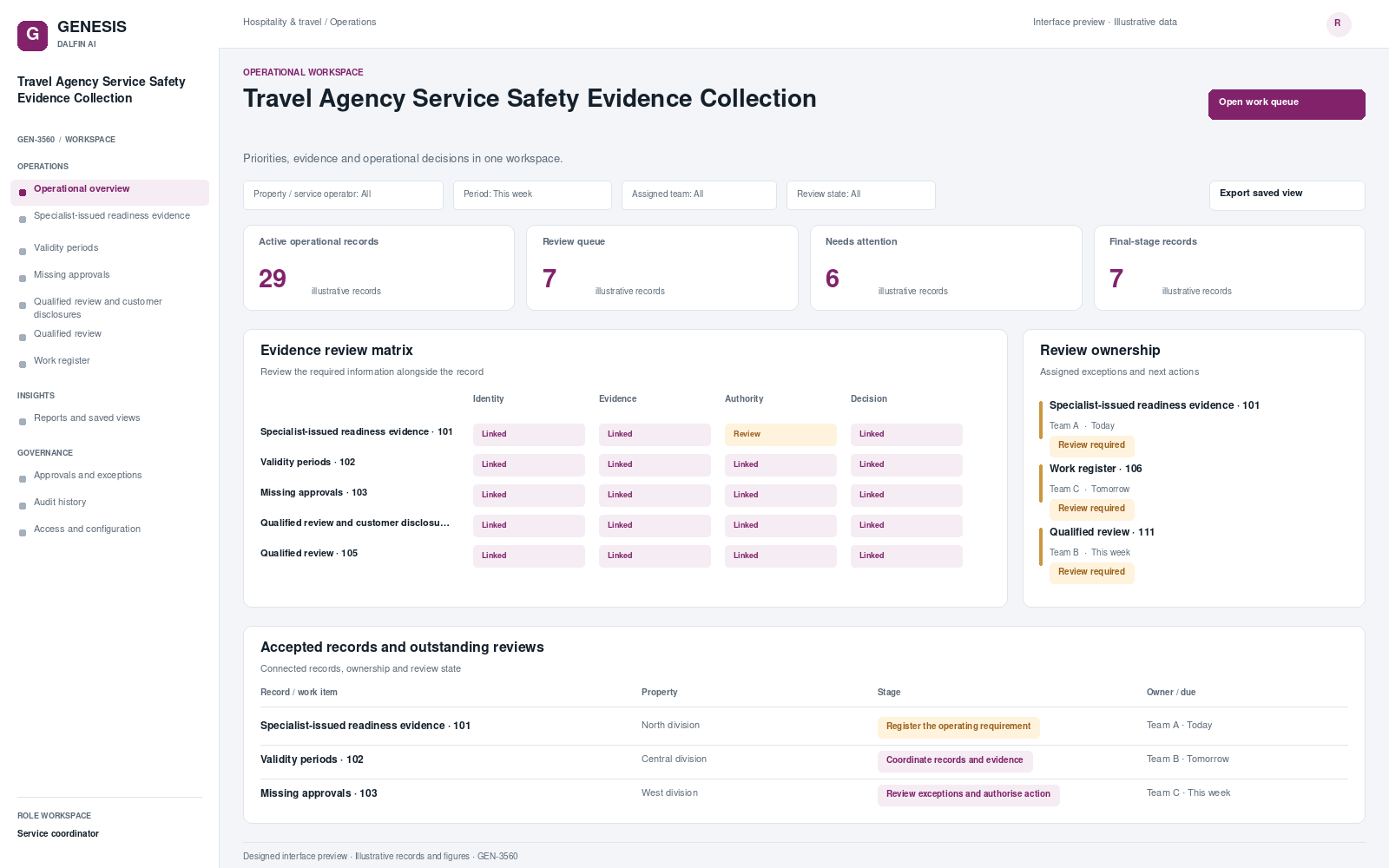Click Export saved view button

tap(1287, 195)
